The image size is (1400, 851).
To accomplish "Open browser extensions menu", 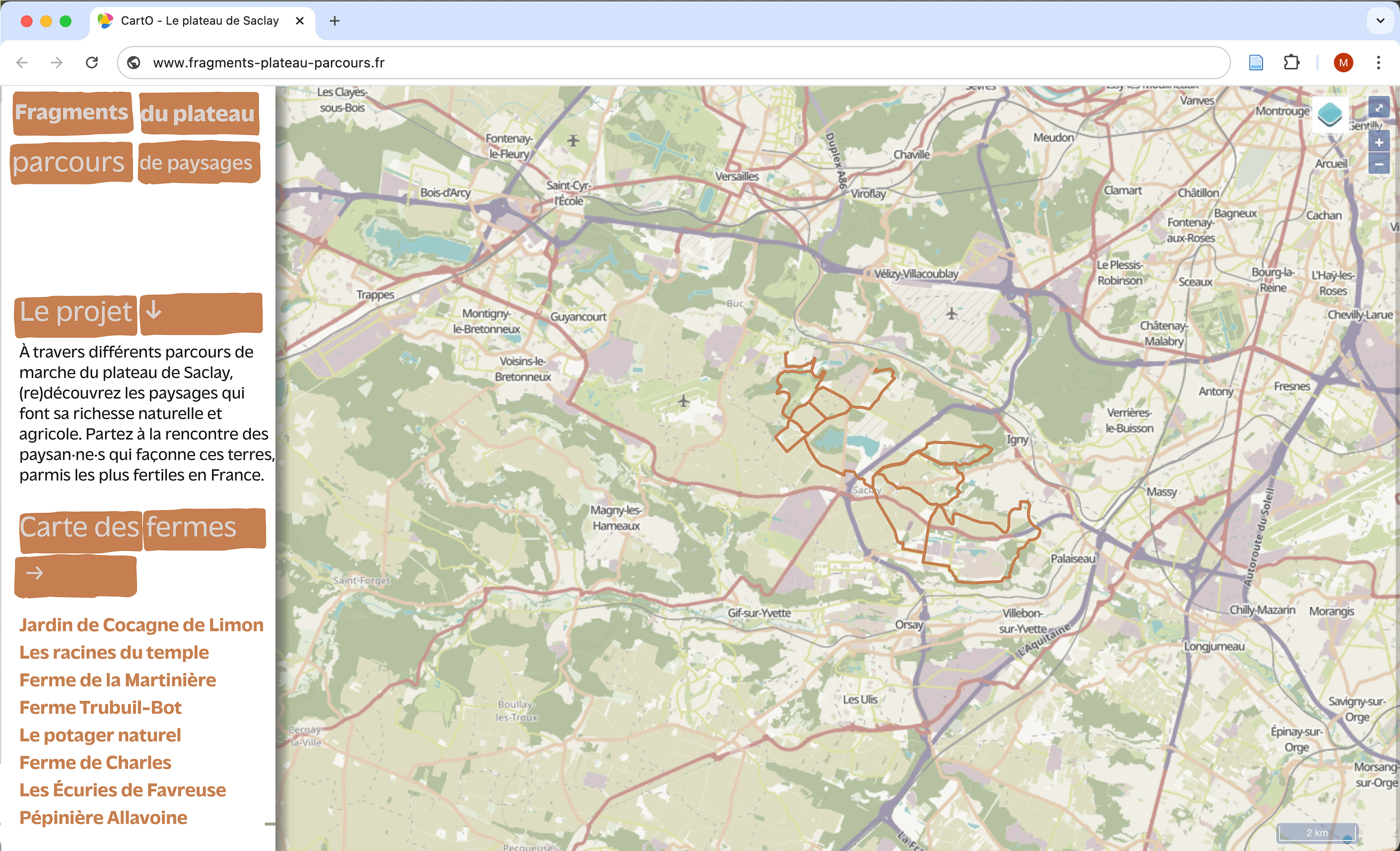I will [1291, 62].
